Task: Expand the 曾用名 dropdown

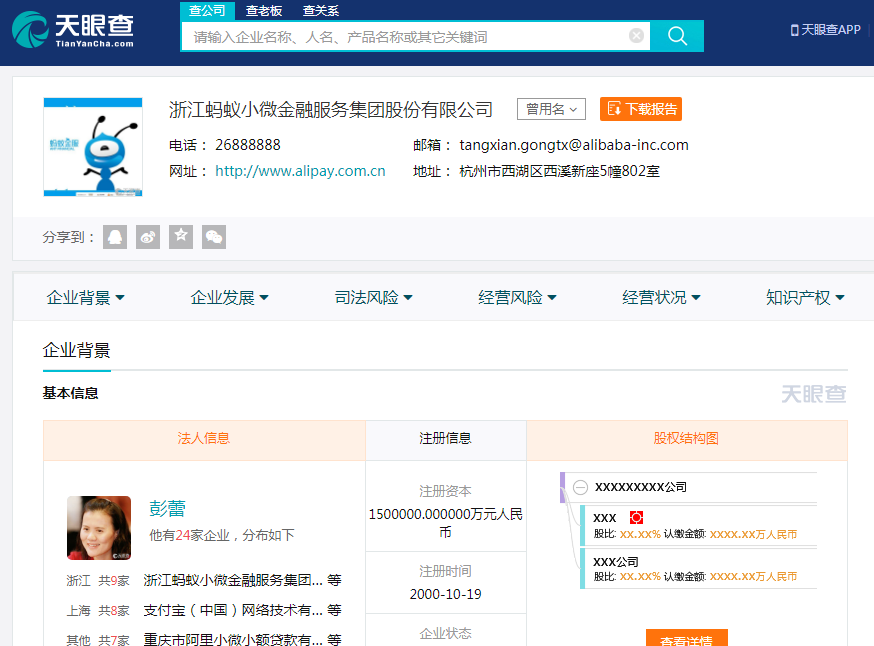Action: (x=551, y=109)
